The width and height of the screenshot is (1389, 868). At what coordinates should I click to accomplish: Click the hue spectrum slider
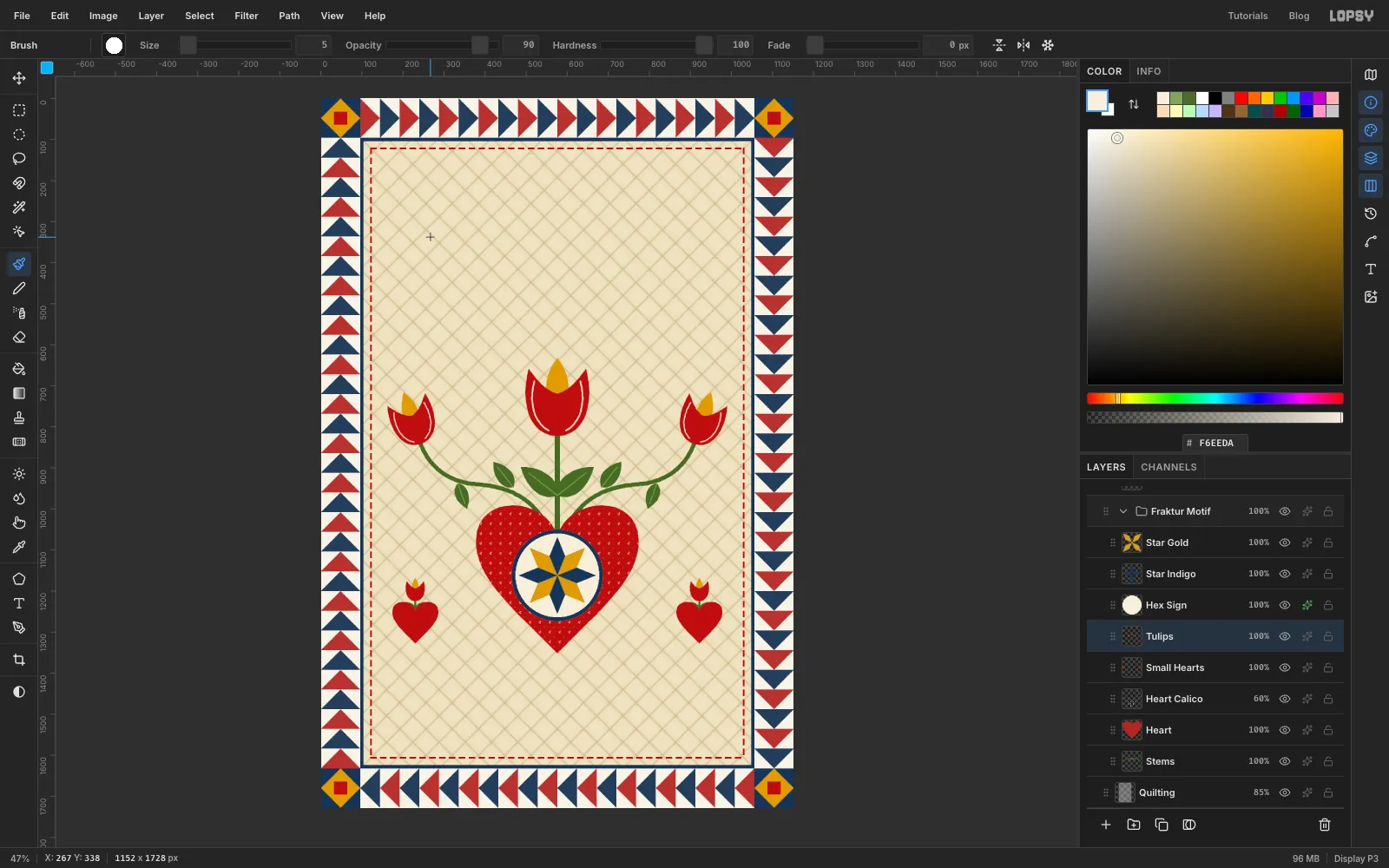tap(1215, 398)
